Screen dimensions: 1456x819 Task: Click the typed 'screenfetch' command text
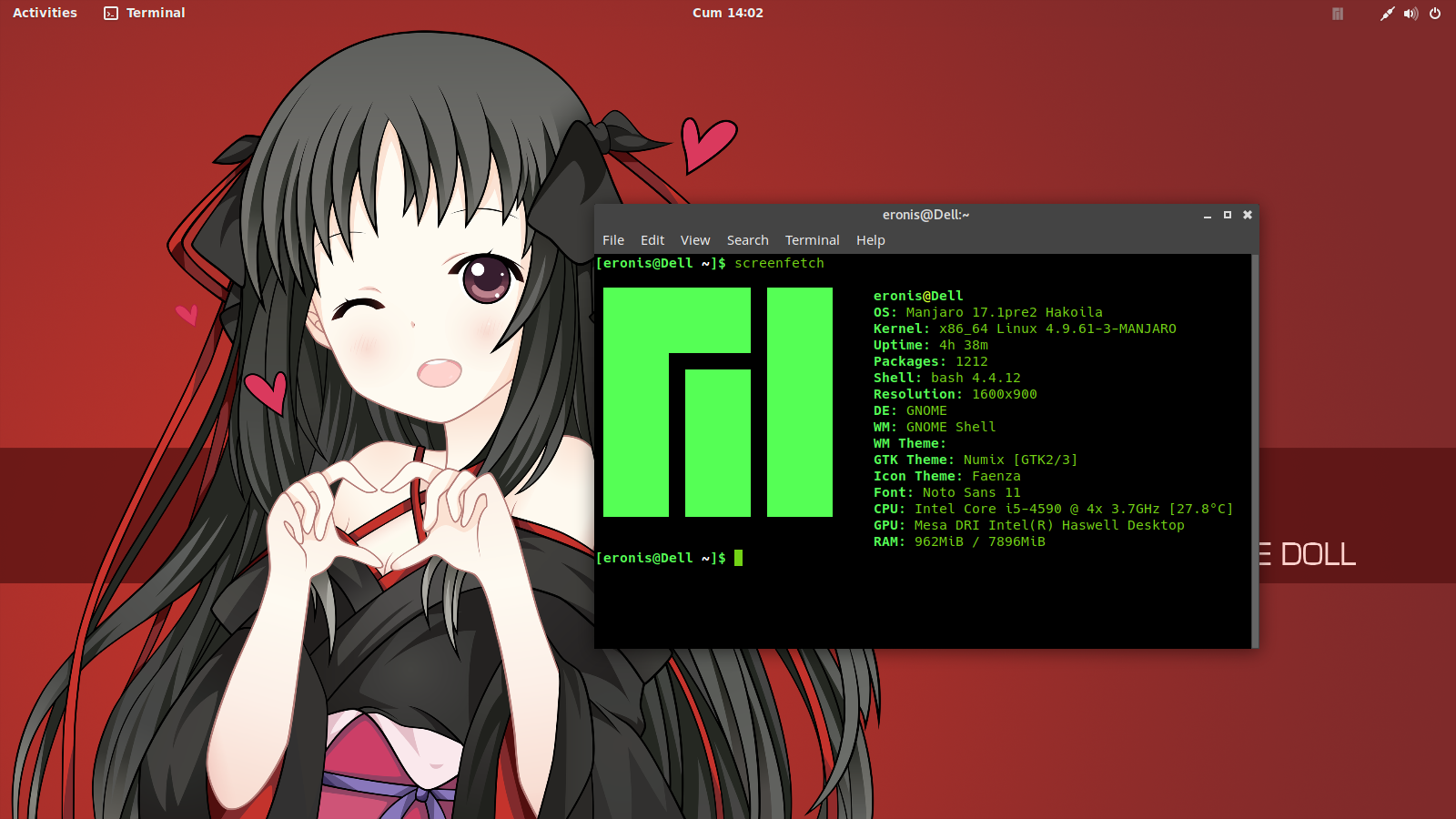pyautogui.click(x=779, y=263)
